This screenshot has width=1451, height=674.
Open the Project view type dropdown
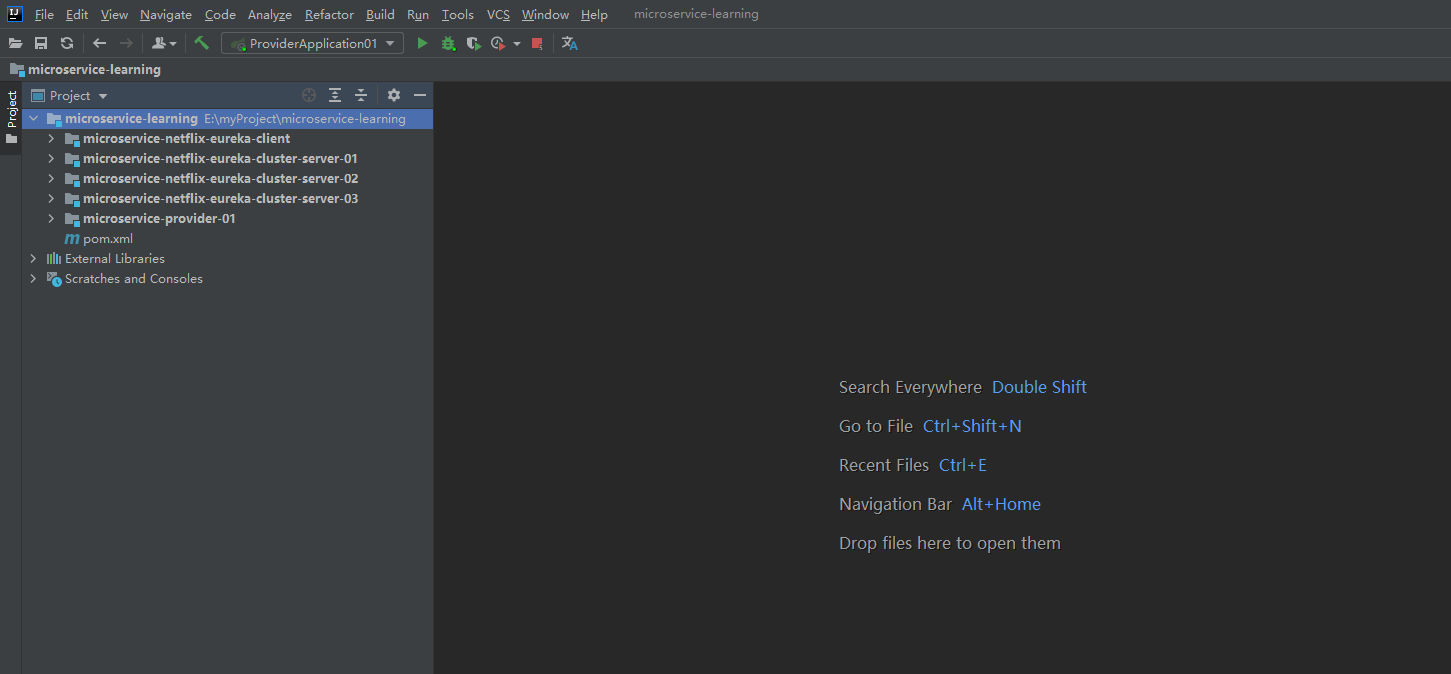coord(70,95)
